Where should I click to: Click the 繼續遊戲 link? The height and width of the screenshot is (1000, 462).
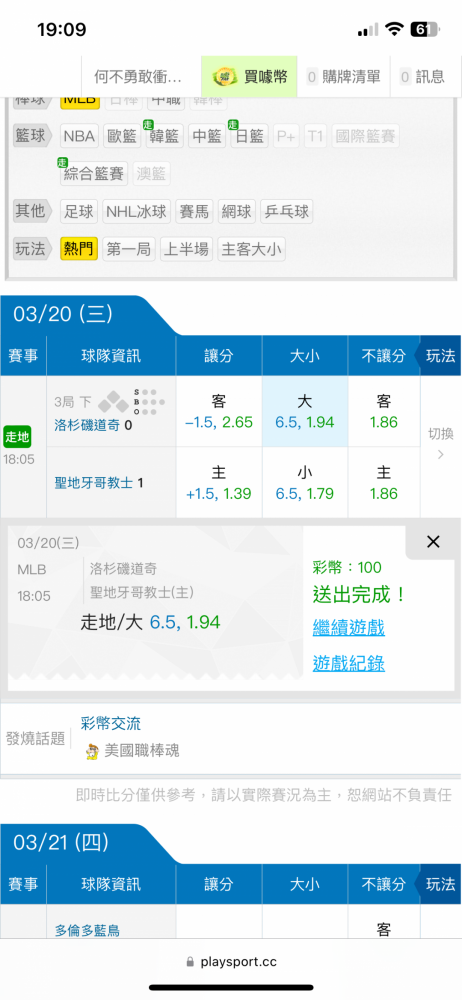[348, 628]
